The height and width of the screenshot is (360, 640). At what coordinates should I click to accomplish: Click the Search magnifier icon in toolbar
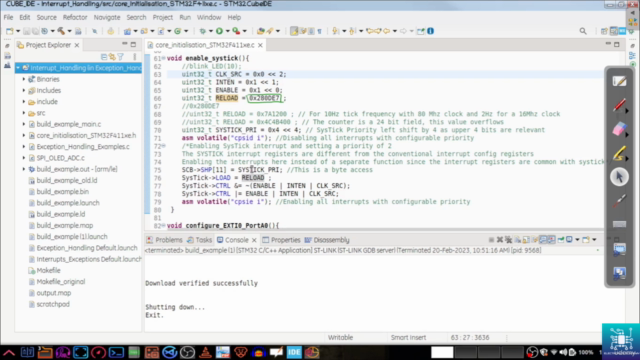(583, 31)
